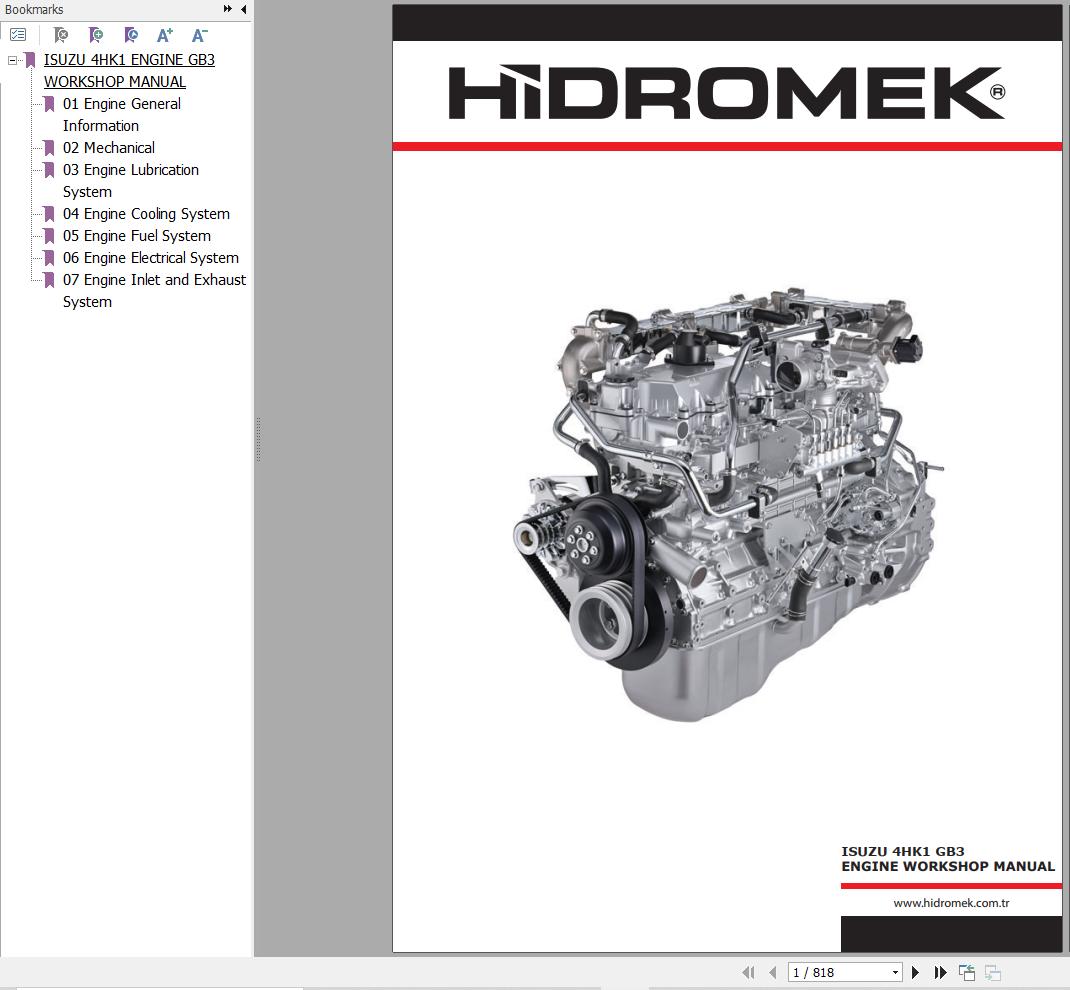Jump to the last page

[940, 972]
